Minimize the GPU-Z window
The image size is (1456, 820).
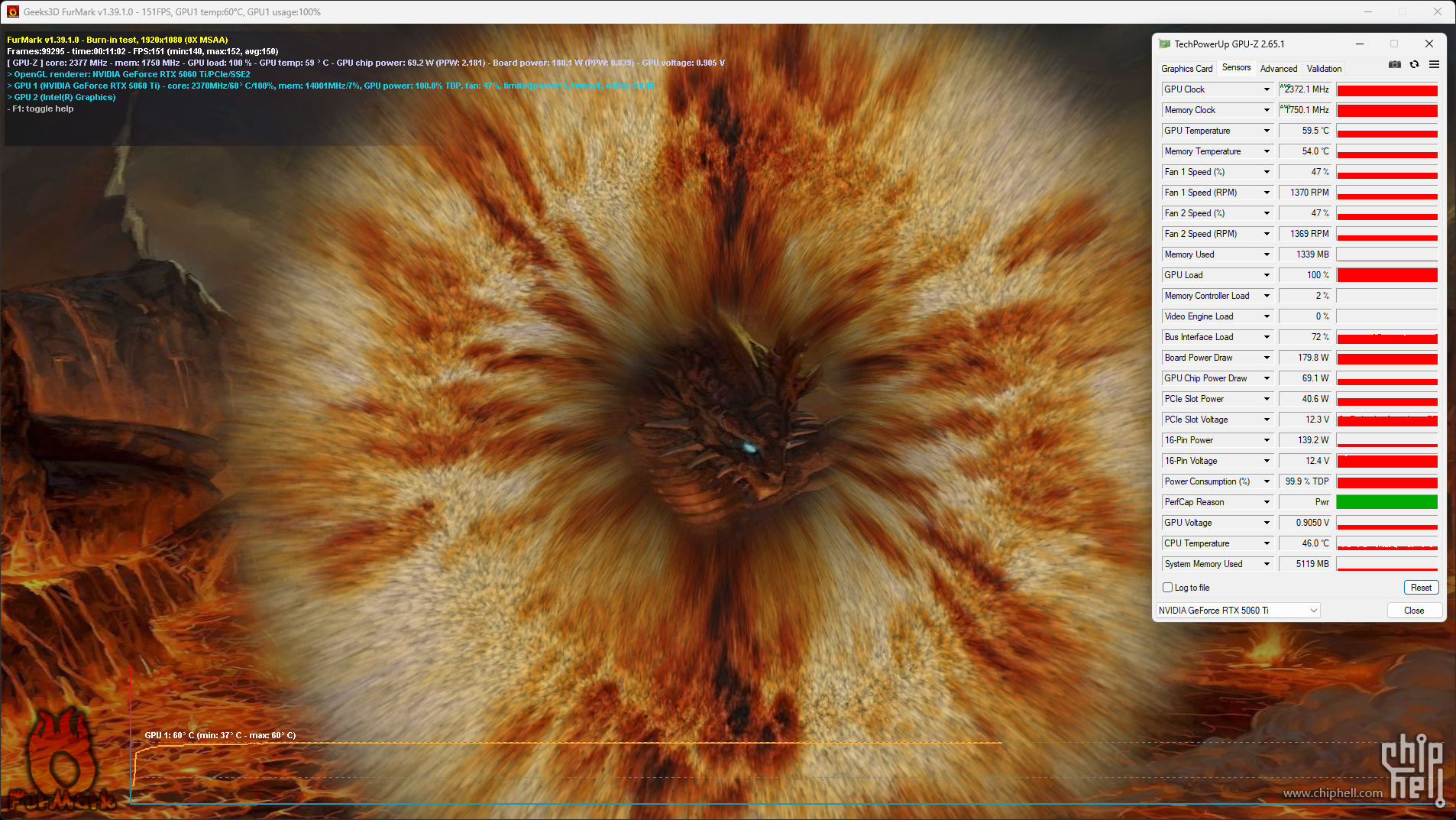click(x=1360, y=44)
